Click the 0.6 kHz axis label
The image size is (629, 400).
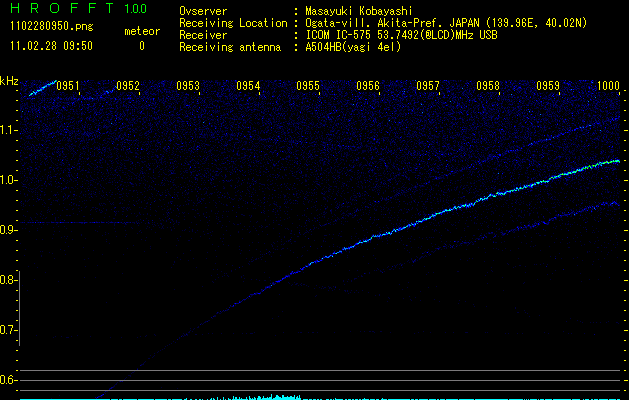click(x=8, y=380)
